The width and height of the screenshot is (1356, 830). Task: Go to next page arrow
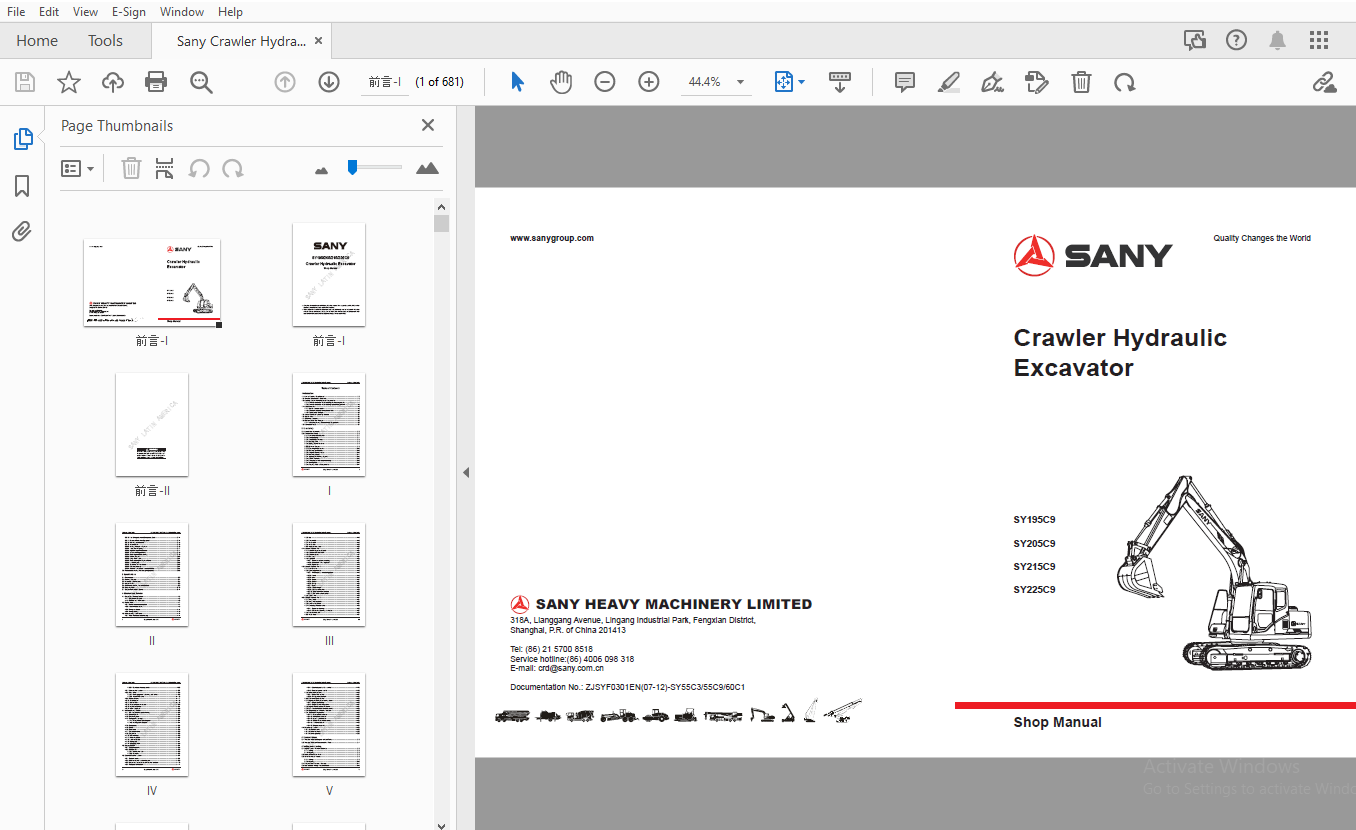click(329, 82)
